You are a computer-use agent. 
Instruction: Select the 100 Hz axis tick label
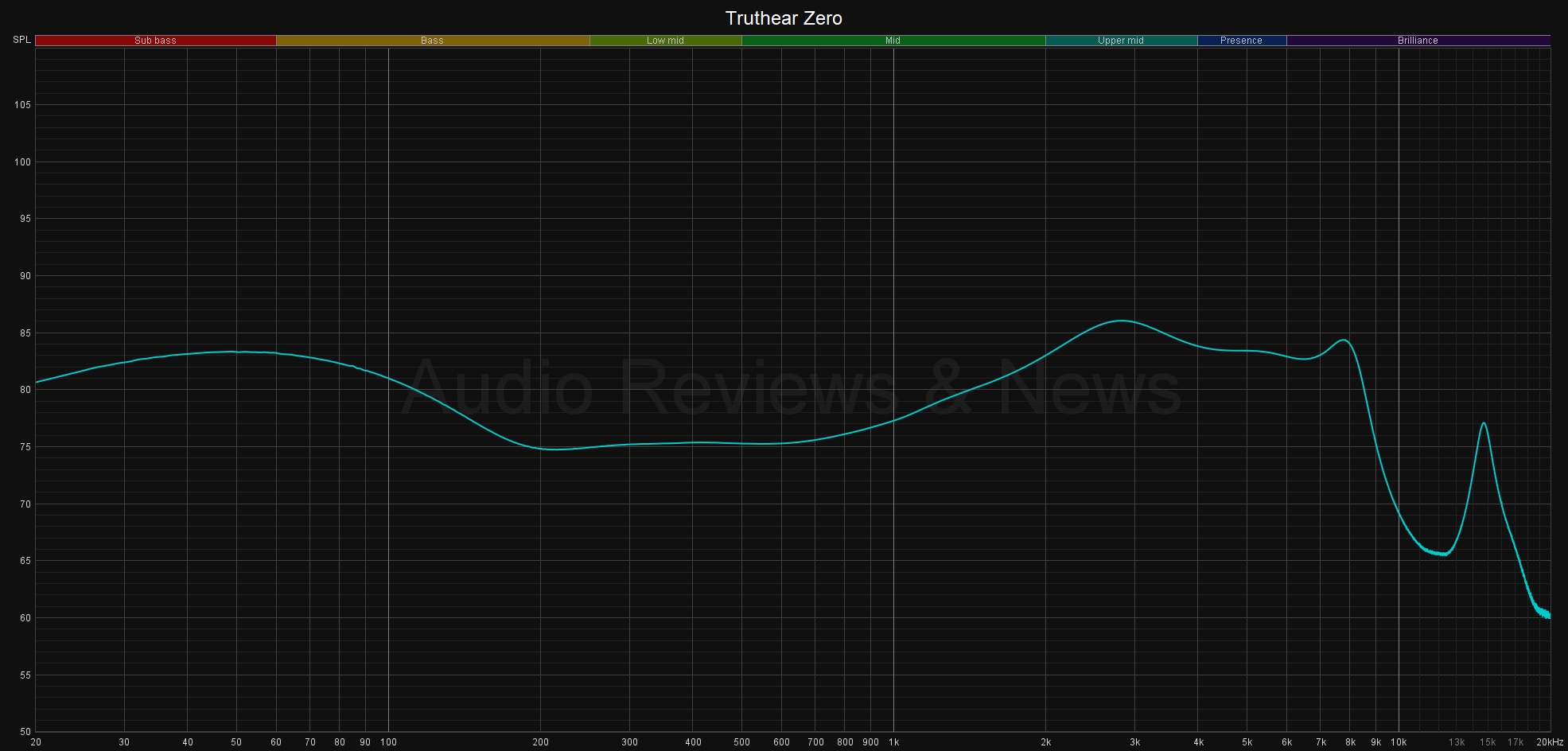coord(388,742)
